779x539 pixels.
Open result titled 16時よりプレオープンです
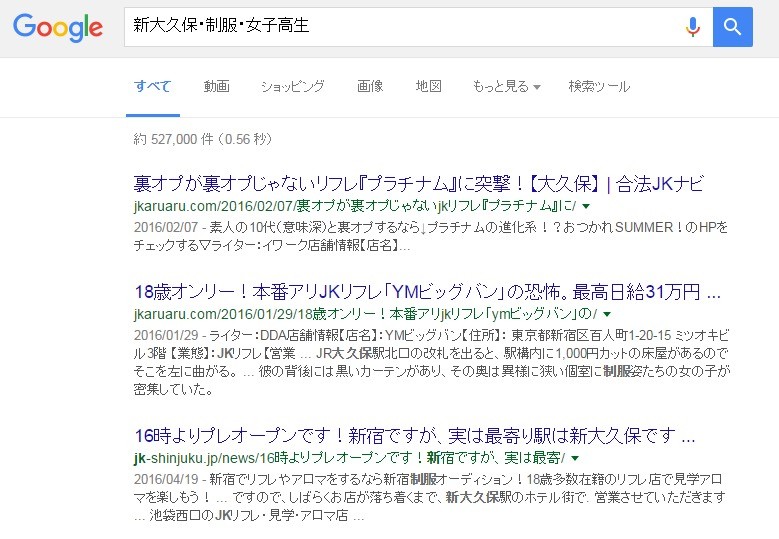coord(415,436)
